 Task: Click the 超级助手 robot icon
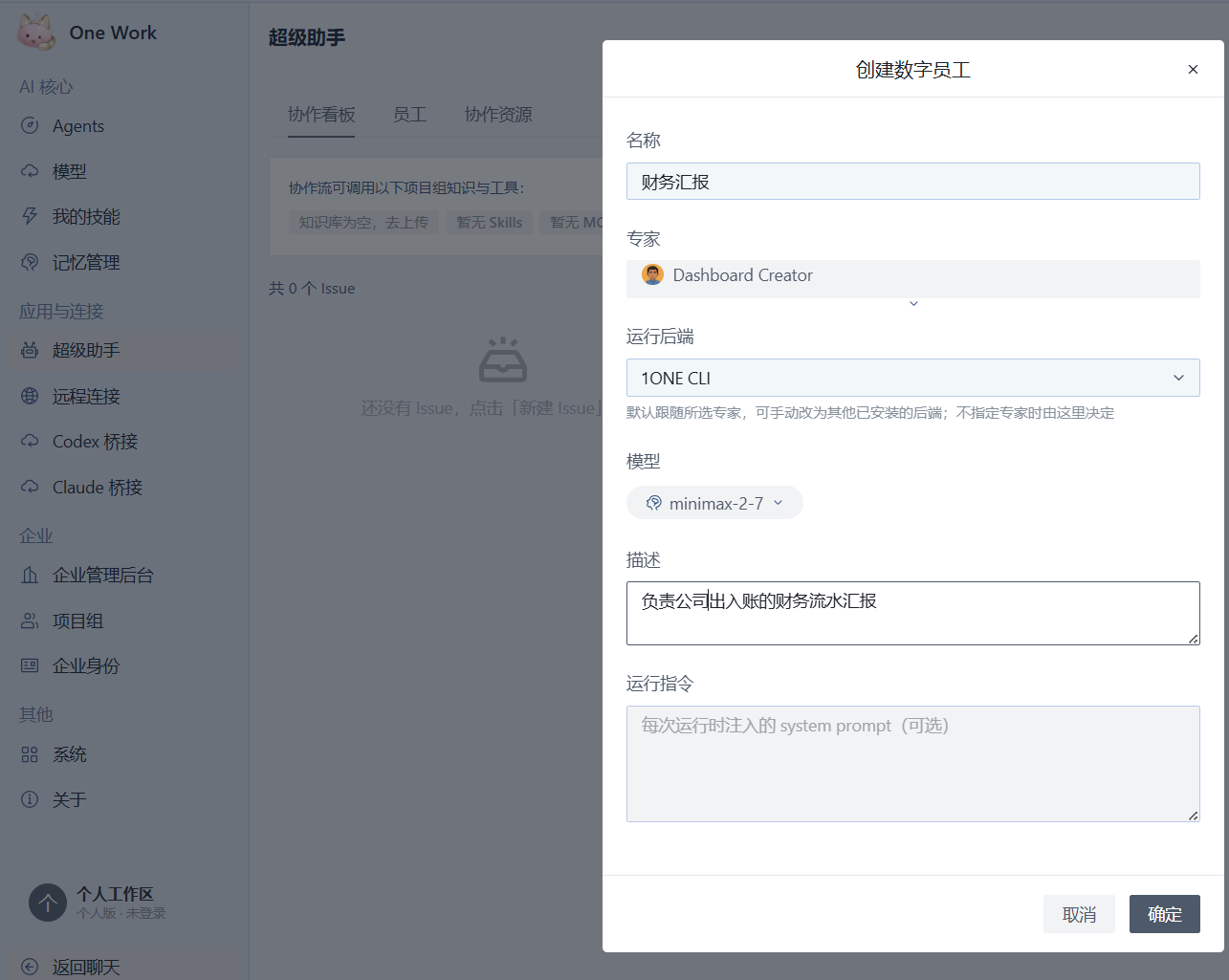(x=30, y=350)
